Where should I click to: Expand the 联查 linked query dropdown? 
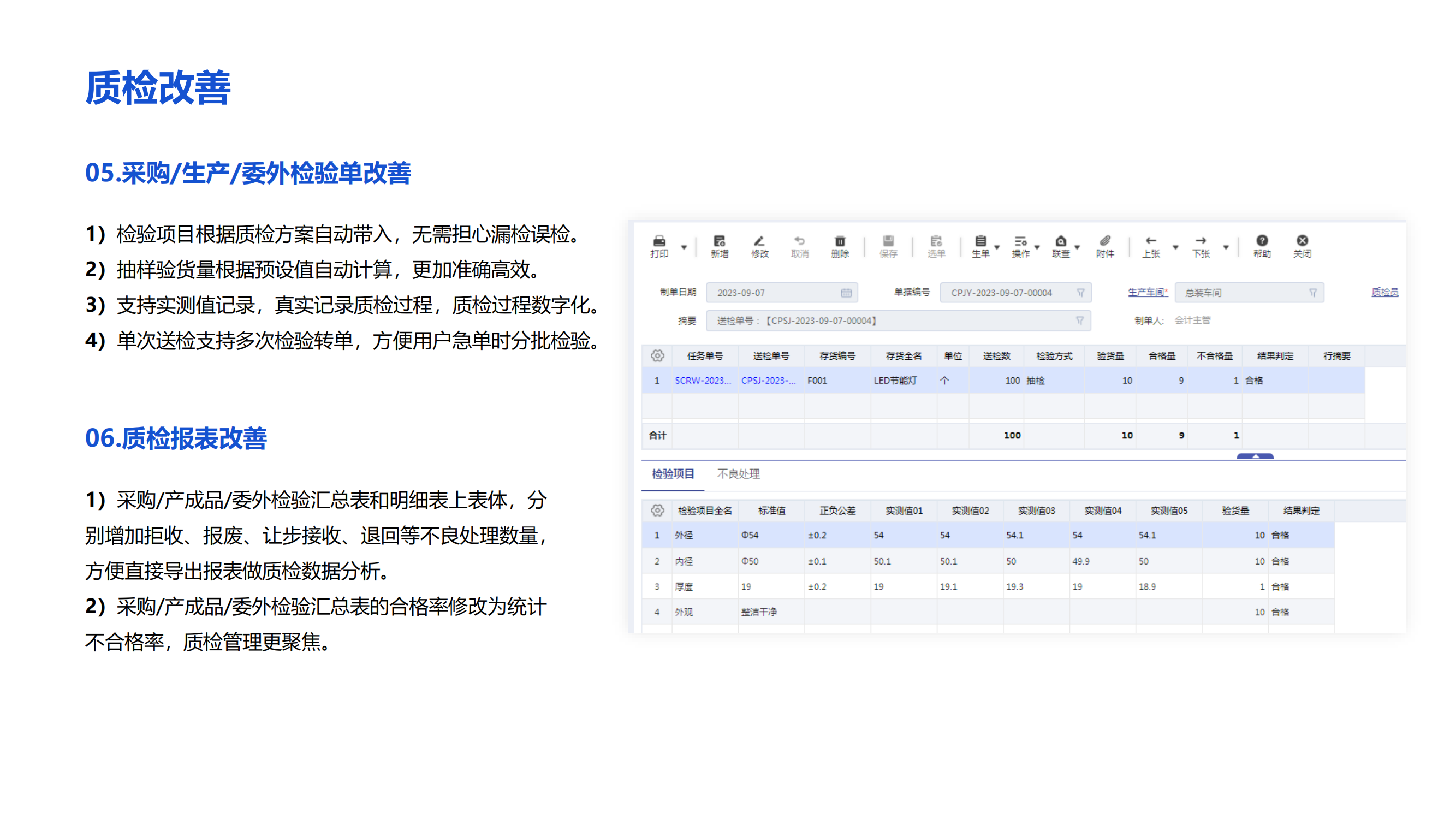coord(1077,247)
